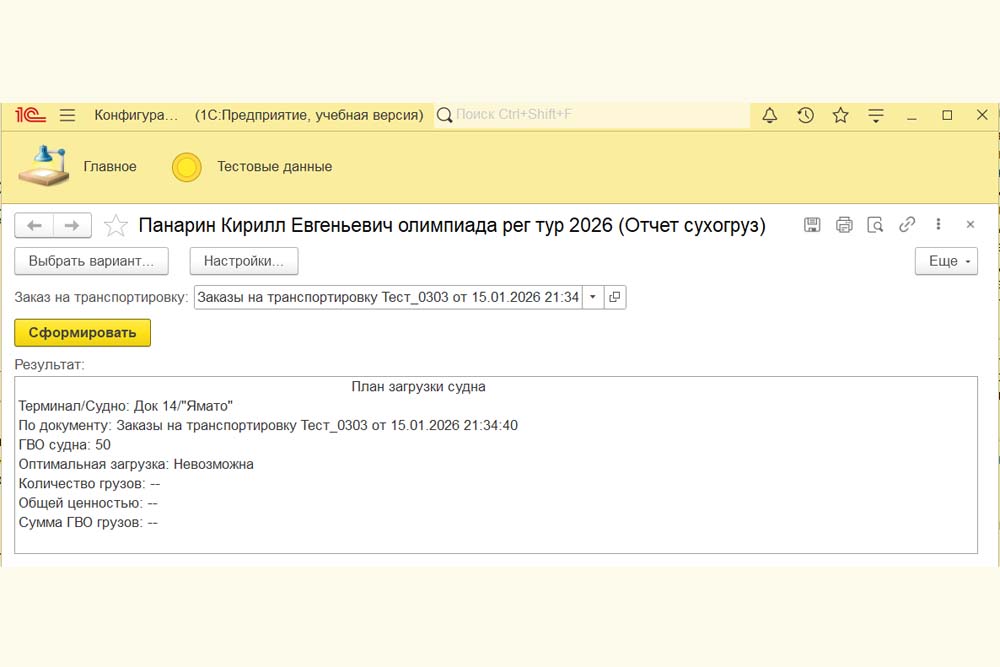Open the notifications bell
Viewport: 1000px width, 667px height.
coord(769,115)
